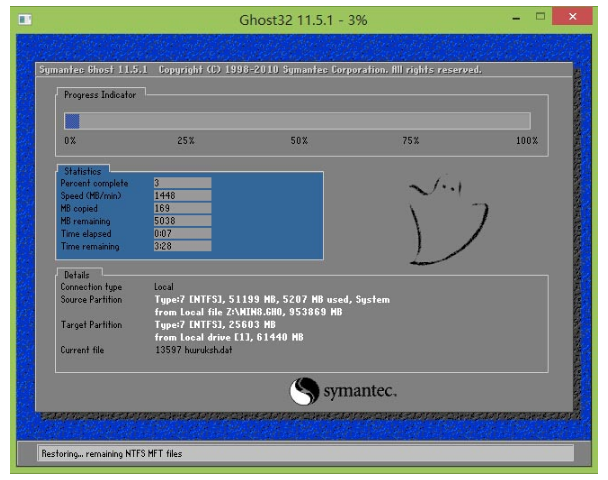Click the 100% label under progress bar

[526, 141]
